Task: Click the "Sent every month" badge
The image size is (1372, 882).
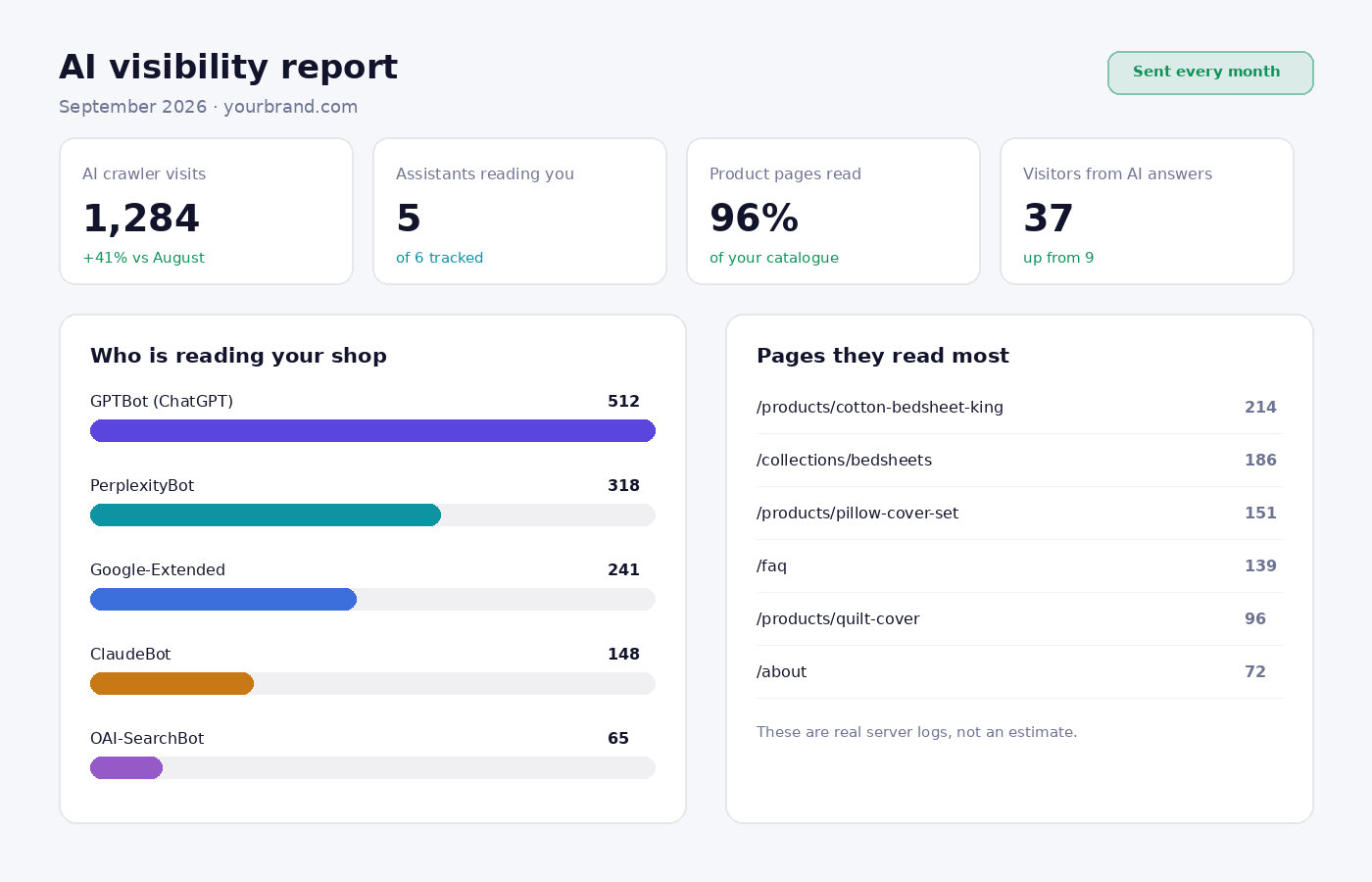Action: click(x=1210, y=73)
